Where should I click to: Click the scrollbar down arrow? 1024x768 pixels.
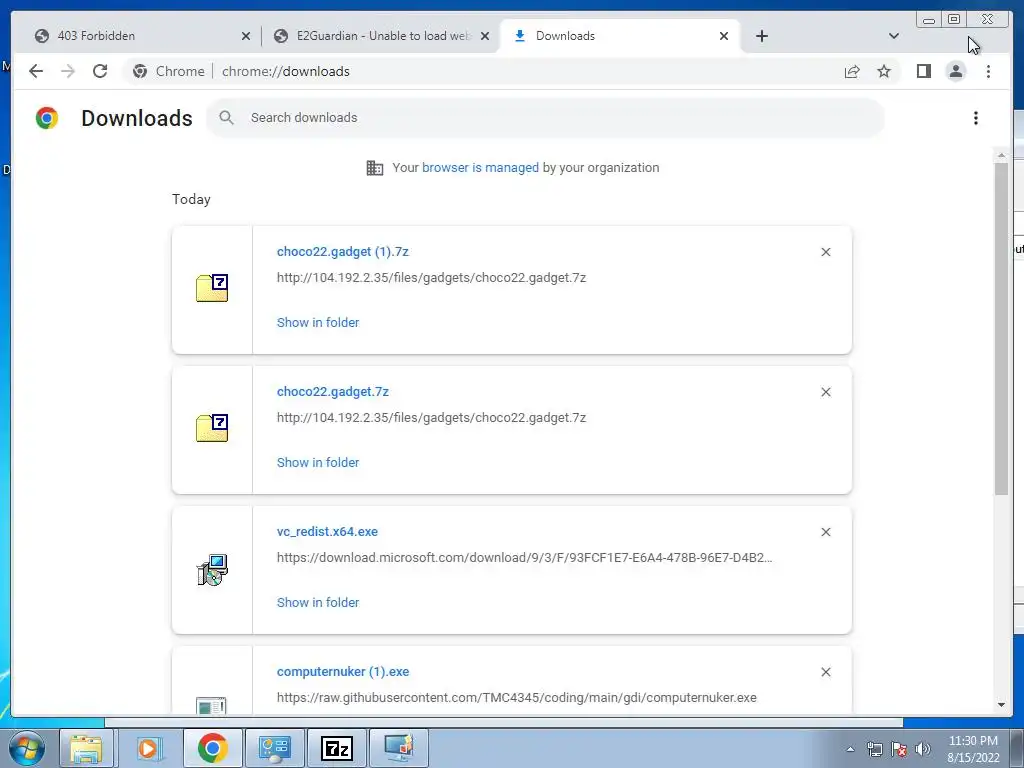pyautogui.click(x=1001, y=705)
